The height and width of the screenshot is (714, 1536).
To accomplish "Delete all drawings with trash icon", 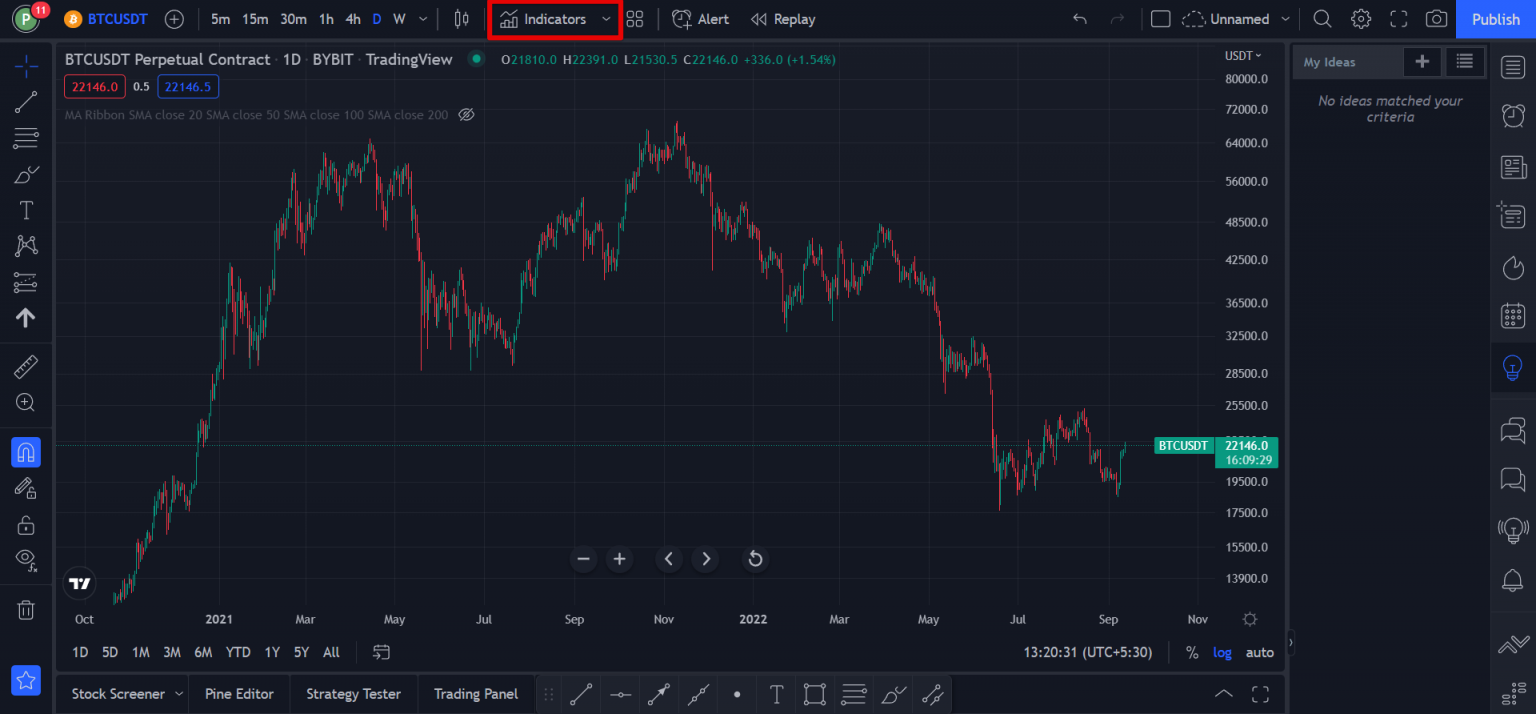I will [25, 609].
